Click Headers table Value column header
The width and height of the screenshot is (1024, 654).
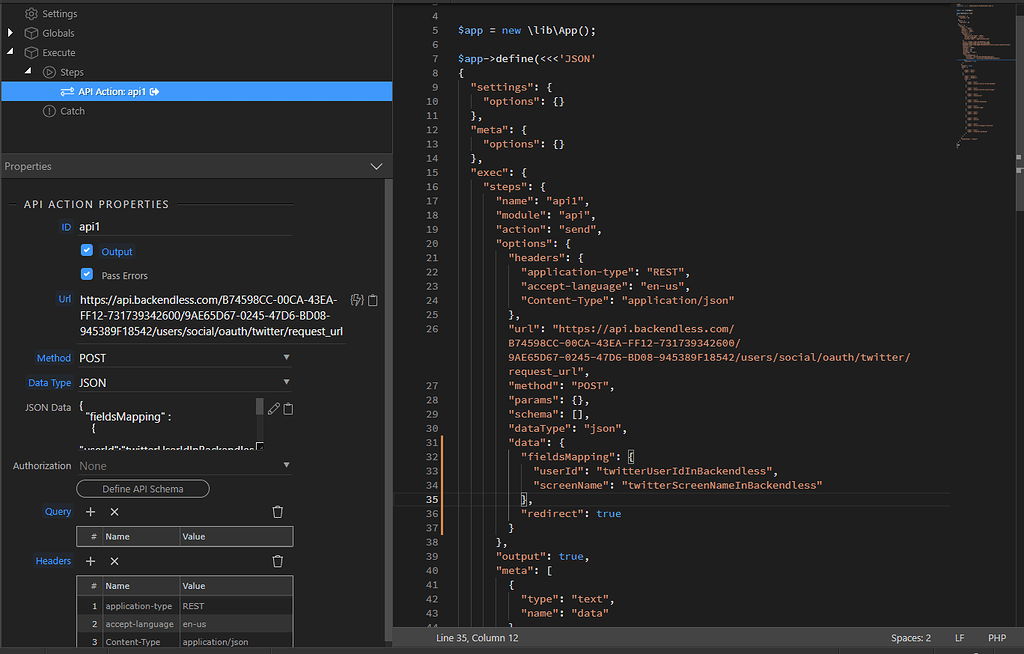coord(236,586)
